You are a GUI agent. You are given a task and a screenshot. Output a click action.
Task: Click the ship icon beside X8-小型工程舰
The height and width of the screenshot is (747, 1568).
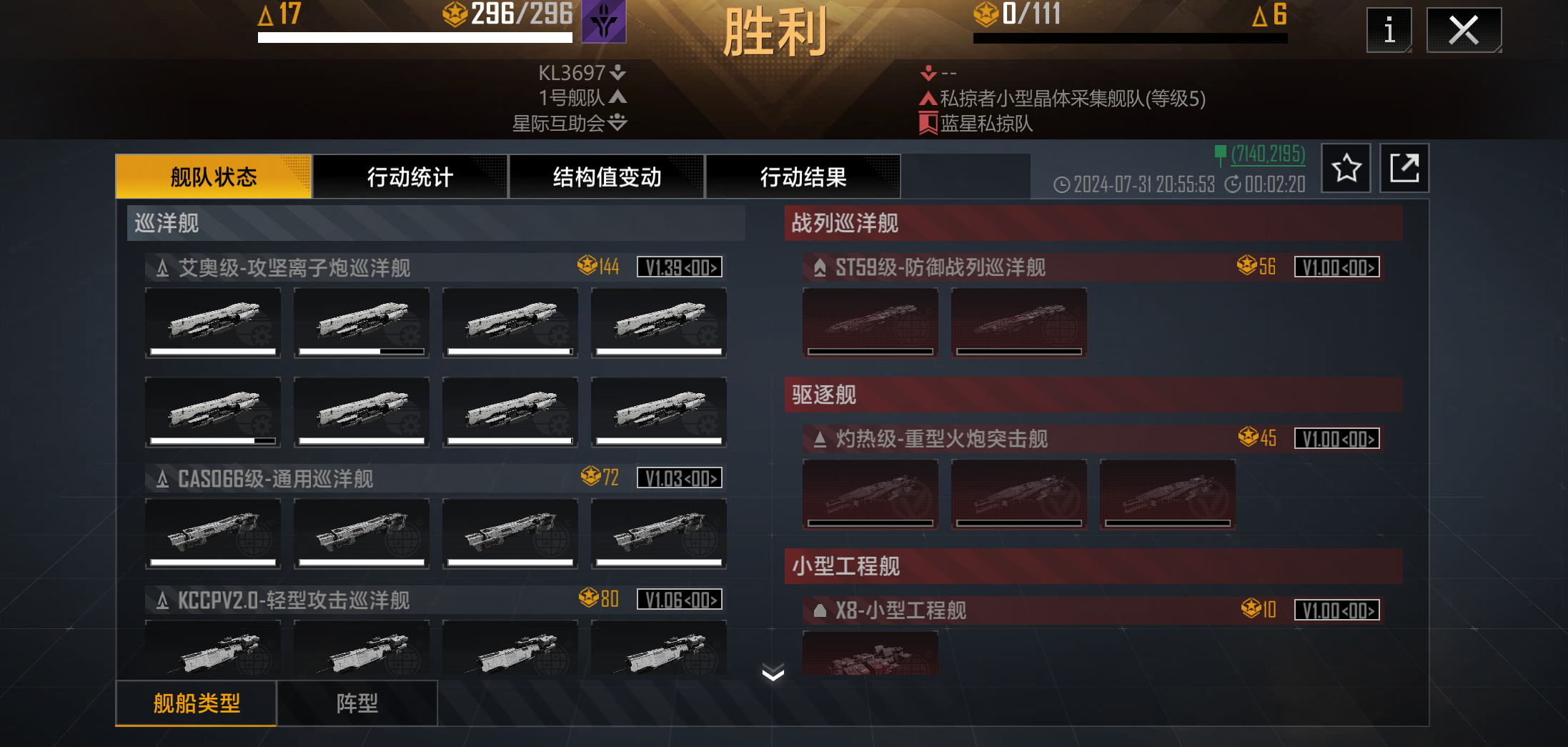click(x=820, y=610)
